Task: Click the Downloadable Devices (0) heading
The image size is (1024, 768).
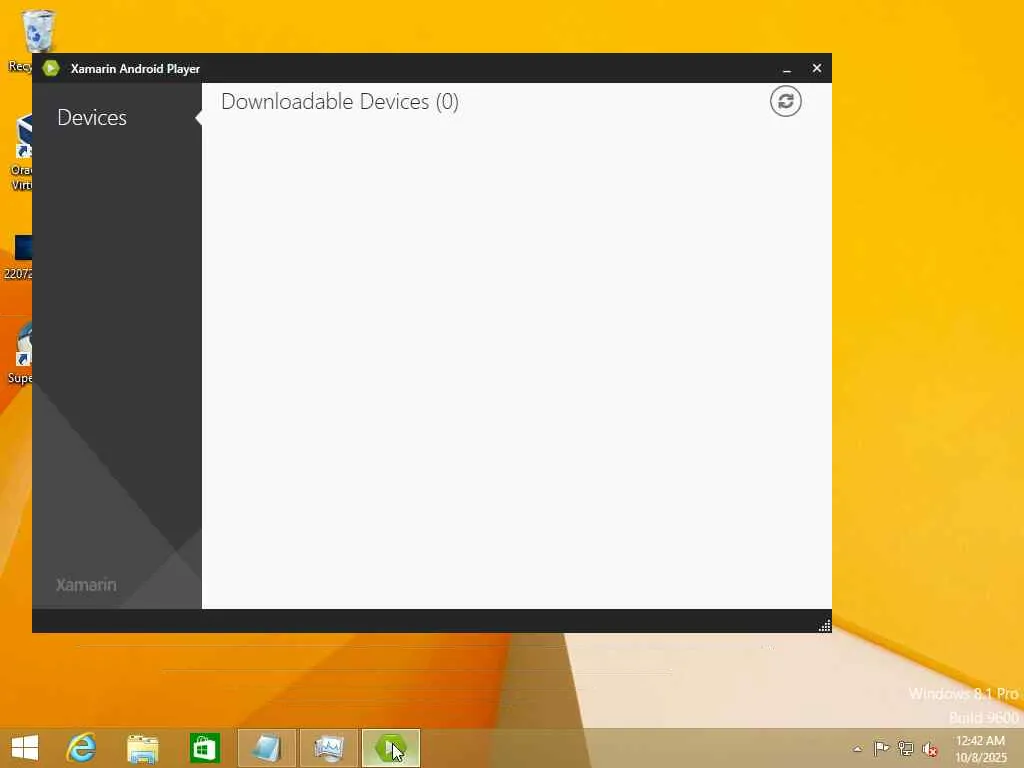Action: (340, 102)
